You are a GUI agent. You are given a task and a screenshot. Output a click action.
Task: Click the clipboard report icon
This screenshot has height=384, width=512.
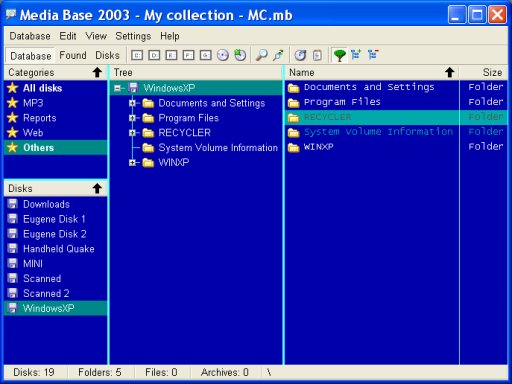coord(317,55)
